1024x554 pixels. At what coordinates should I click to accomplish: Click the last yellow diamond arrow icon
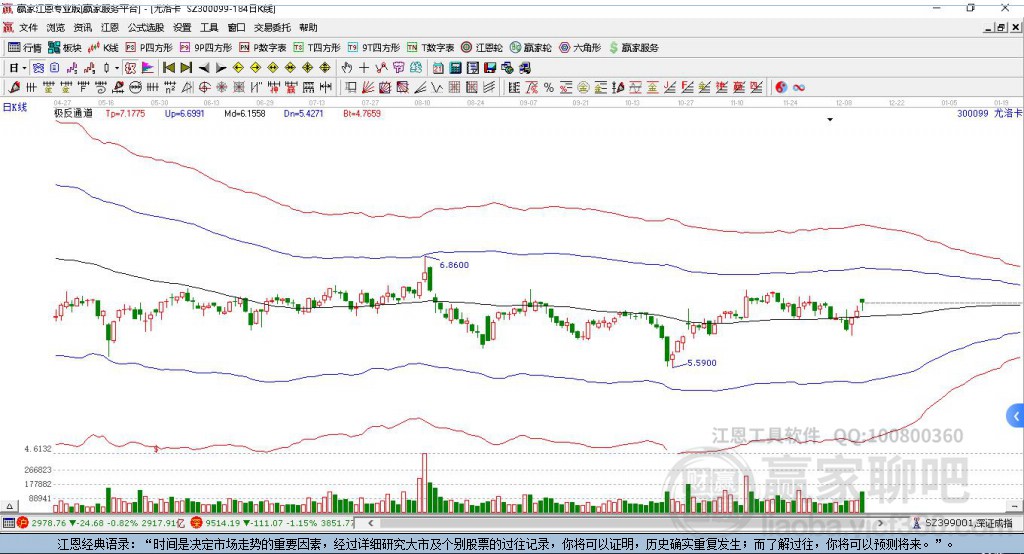pos(325,68)
